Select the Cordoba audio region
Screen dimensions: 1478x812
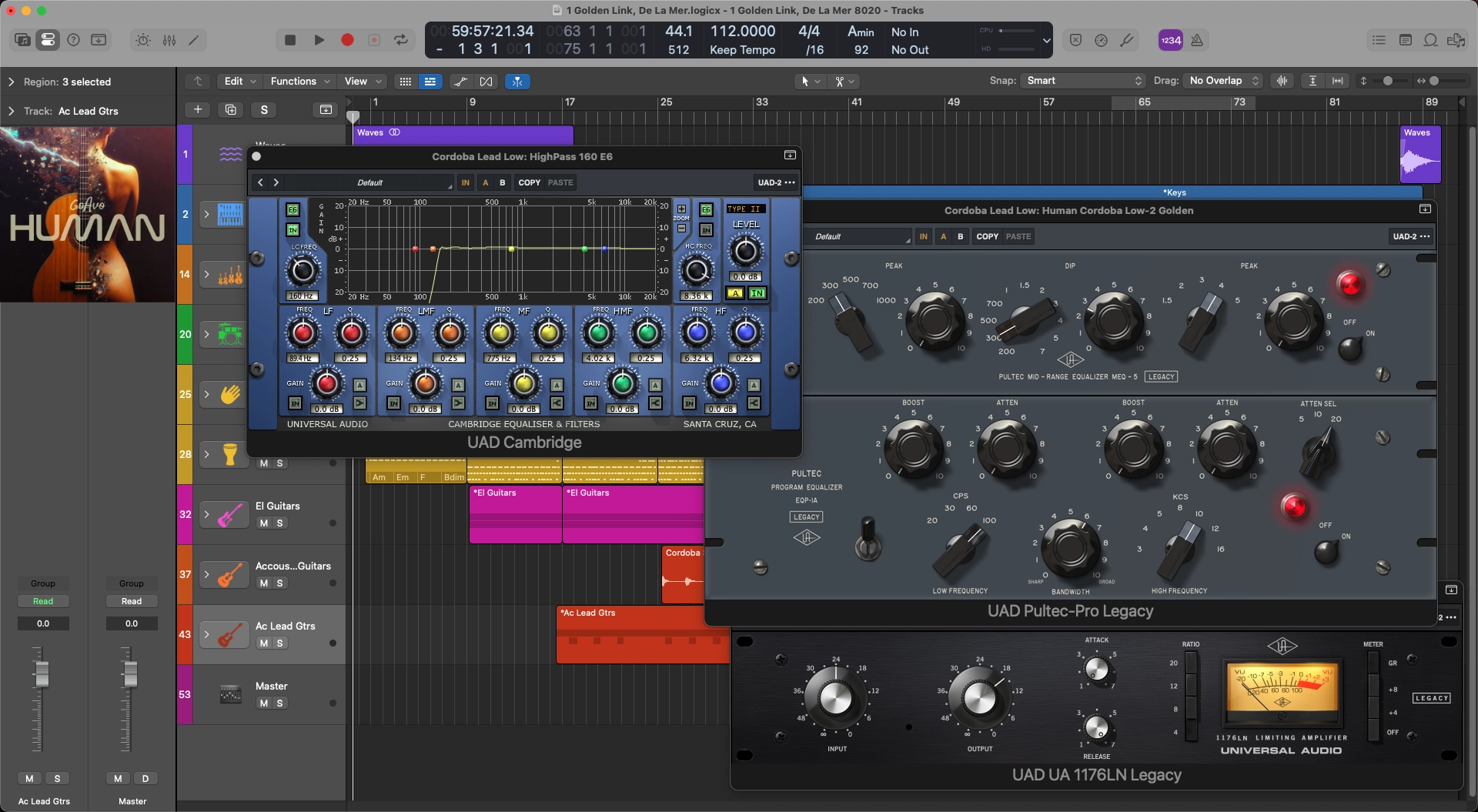pos(682,574)
